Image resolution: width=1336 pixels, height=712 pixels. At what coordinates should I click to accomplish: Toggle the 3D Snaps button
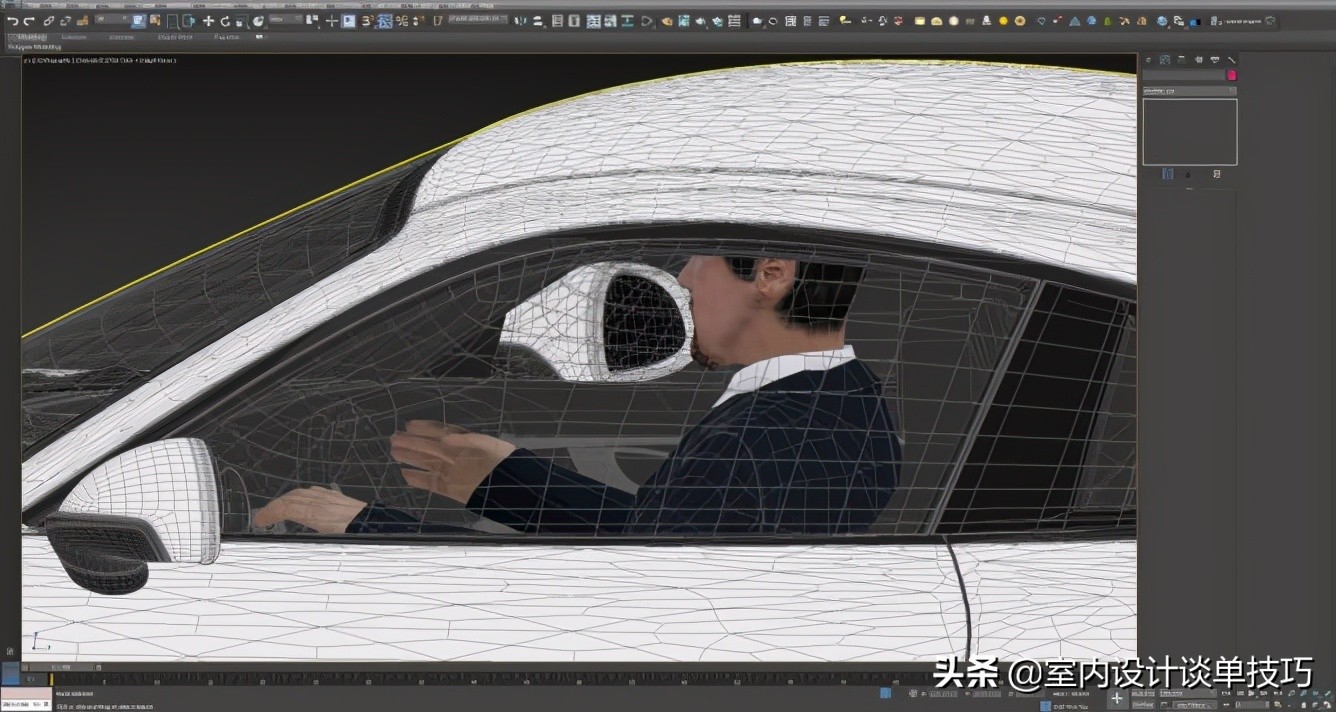pos(367,21)
